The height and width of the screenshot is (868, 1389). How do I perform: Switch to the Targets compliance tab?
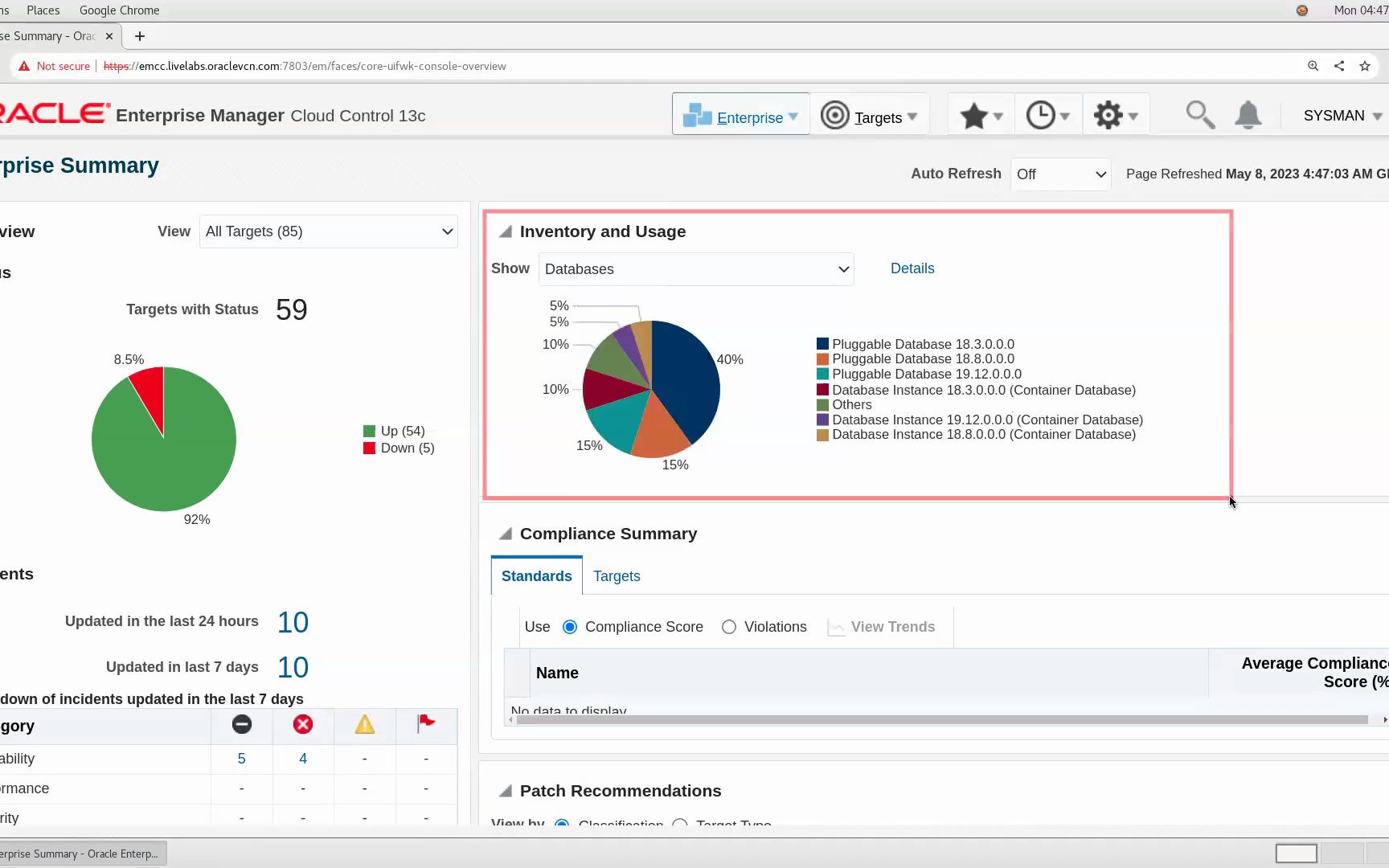[x=617, y=576]
